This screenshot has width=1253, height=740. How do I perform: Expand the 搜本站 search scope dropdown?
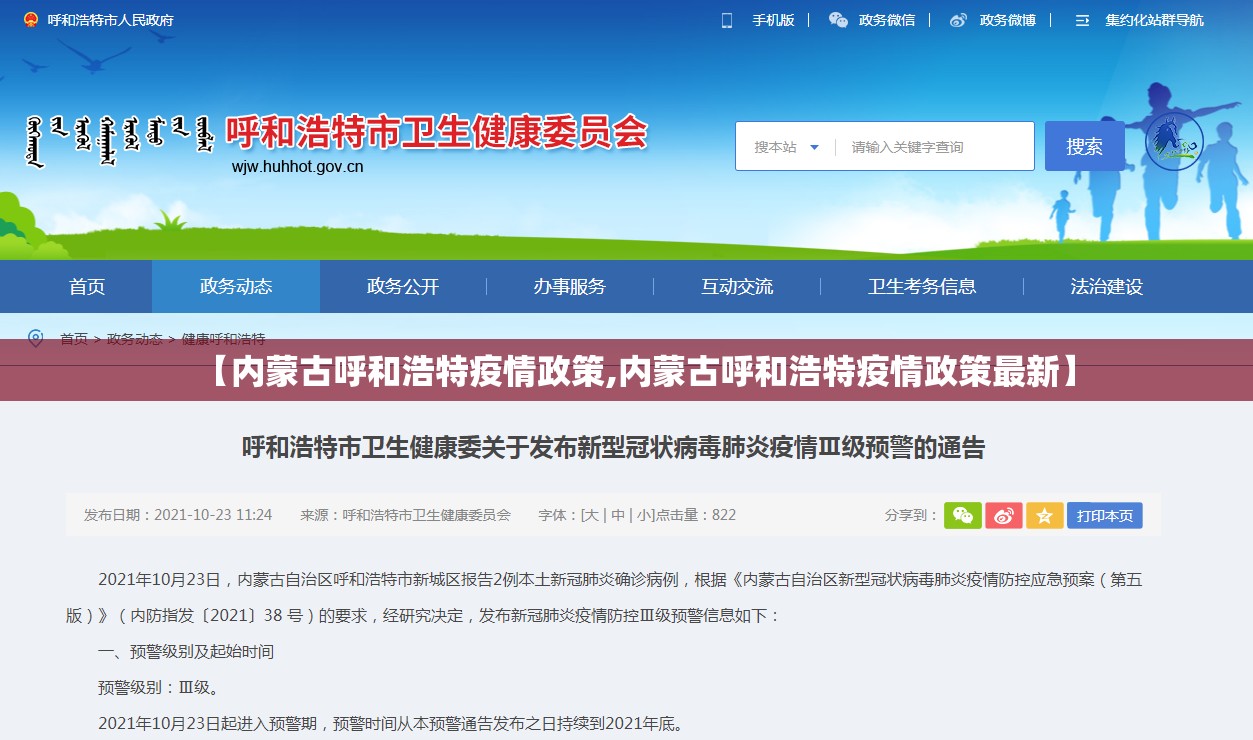(786, 147)
